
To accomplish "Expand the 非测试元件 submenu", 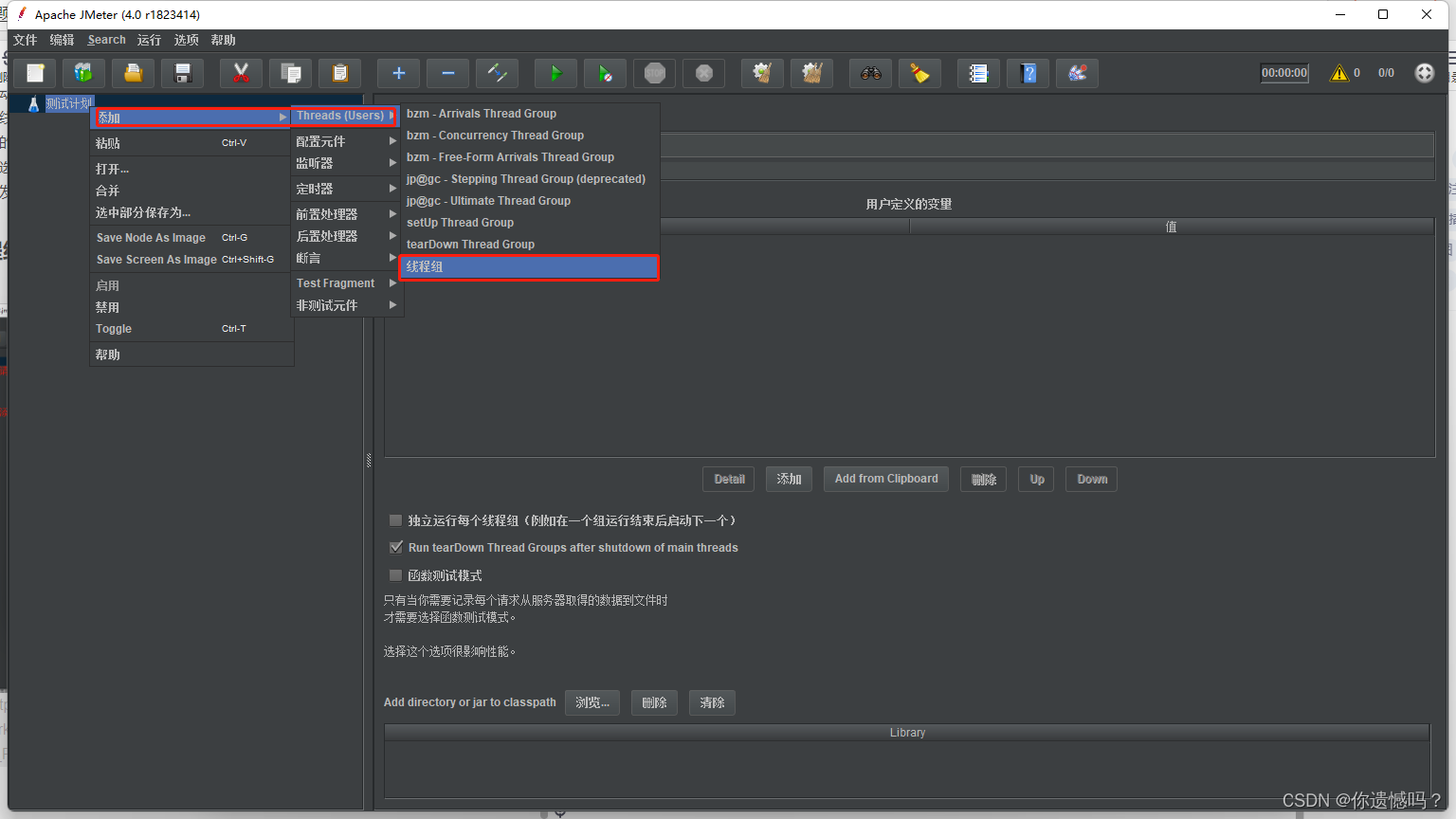I will coord(347,305).
